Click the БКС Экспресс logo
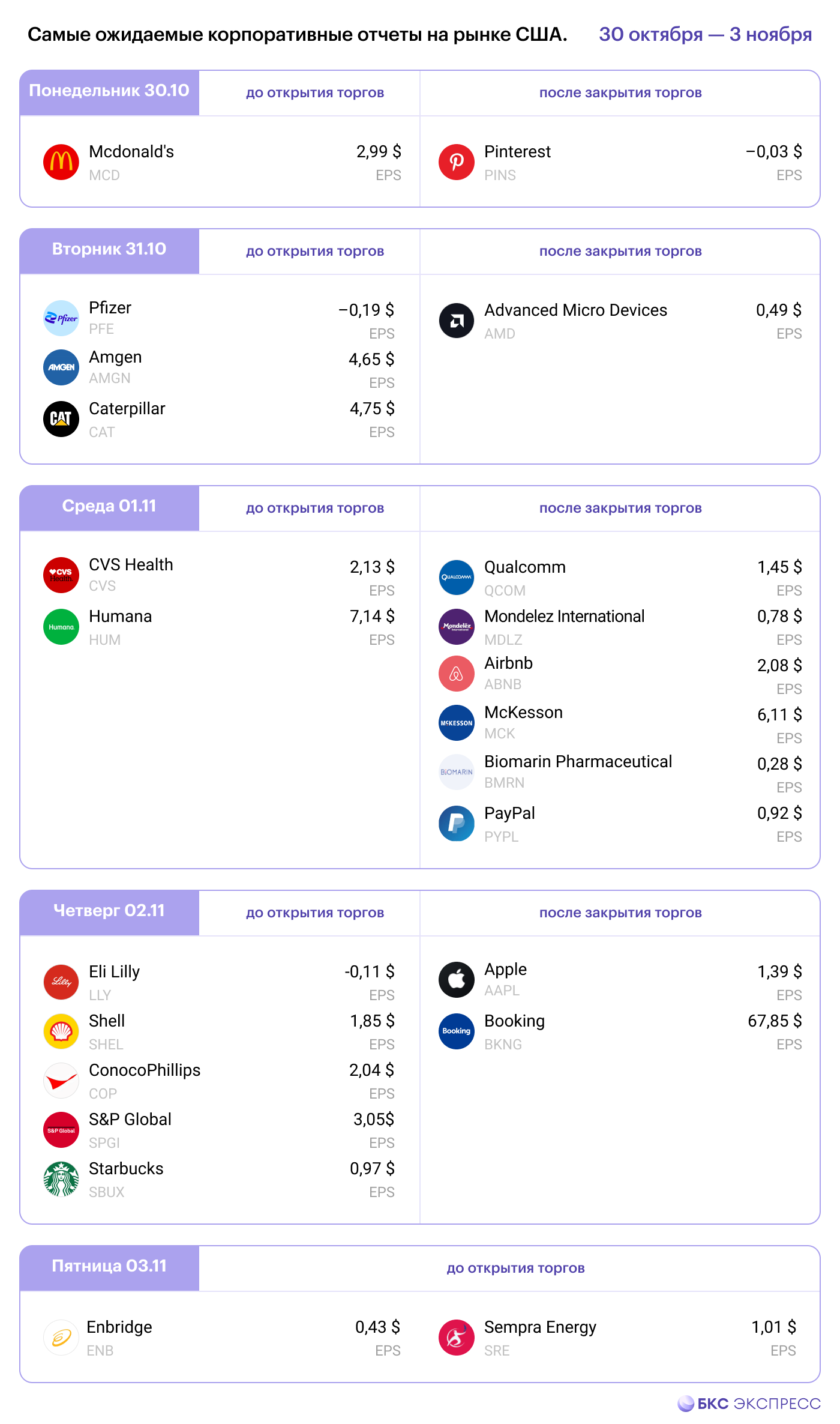This screenshot has height=1424, width=840. coord(749,1404)
